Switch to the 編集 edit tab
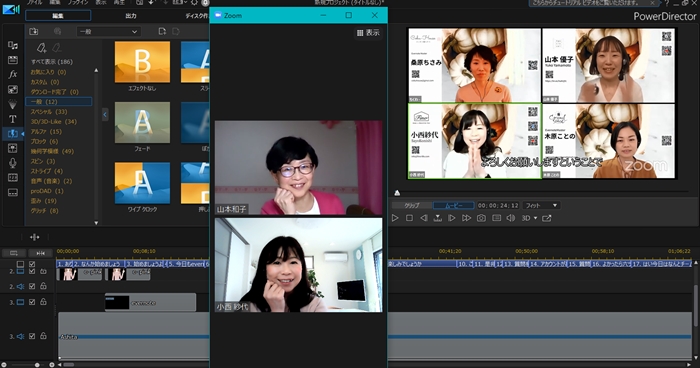 58,16
